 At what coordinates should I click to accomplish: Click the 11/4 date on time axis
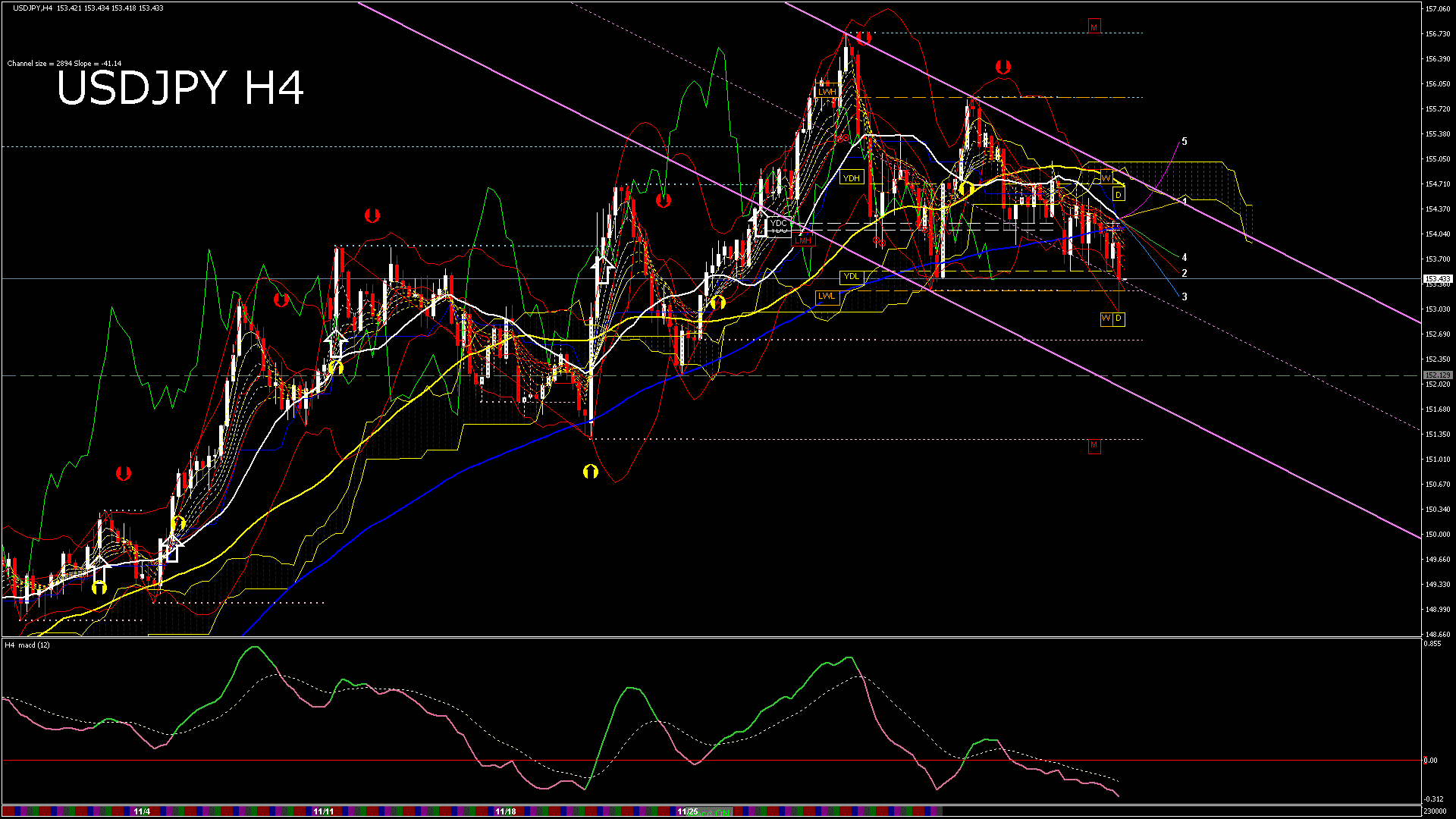coord(142,811)
